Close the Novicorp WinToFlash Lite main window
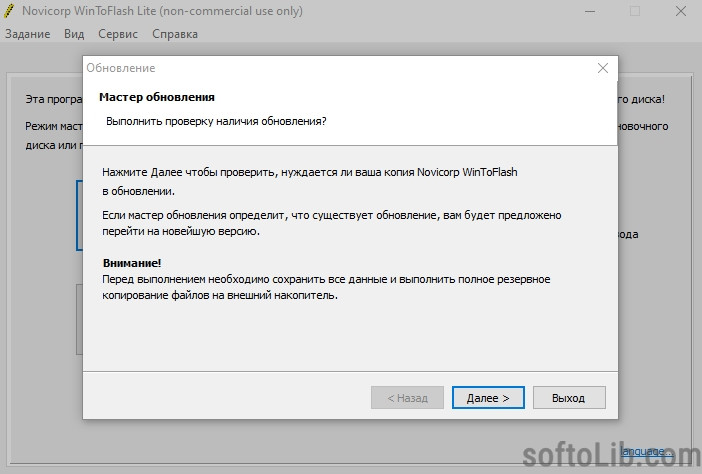 pyautogui.click(x=681, y=11)
